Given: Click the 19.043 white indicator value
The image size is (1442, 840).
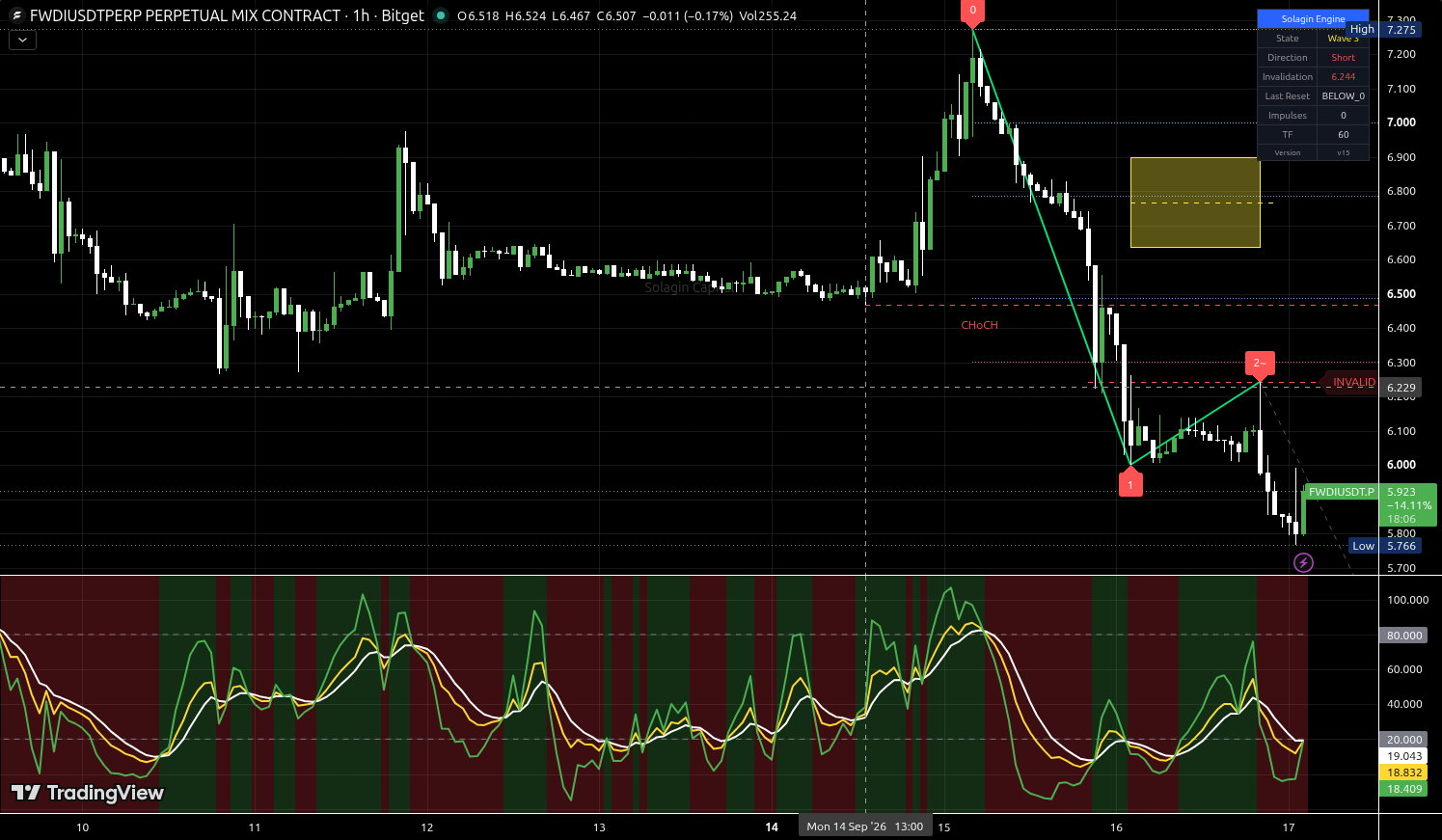Looking at the screenshot, I should click(1404, 756).
